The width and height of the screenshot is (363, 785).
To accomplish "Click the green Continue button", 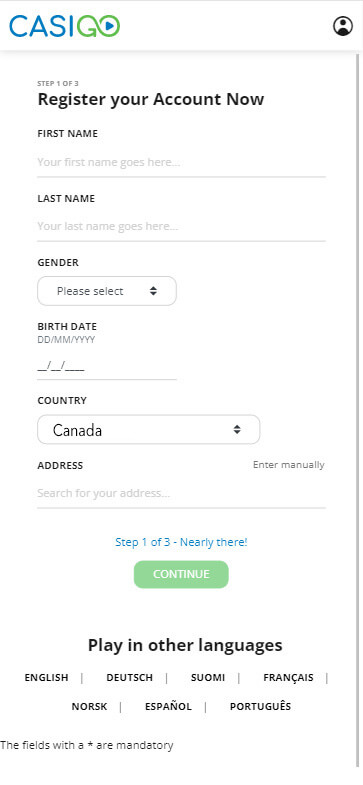I will [181, 574].
